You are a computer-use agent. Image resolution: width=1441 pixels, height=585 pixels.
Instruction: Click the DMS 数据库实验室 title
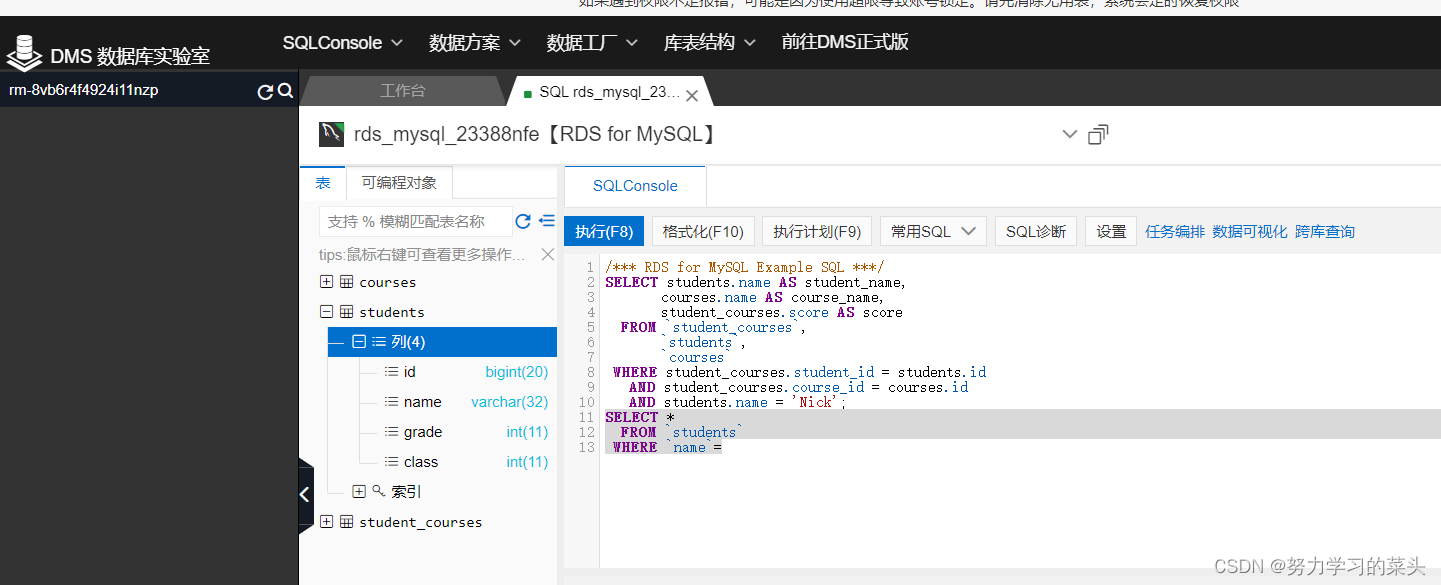pyautogui.click(x=130, y=56)
